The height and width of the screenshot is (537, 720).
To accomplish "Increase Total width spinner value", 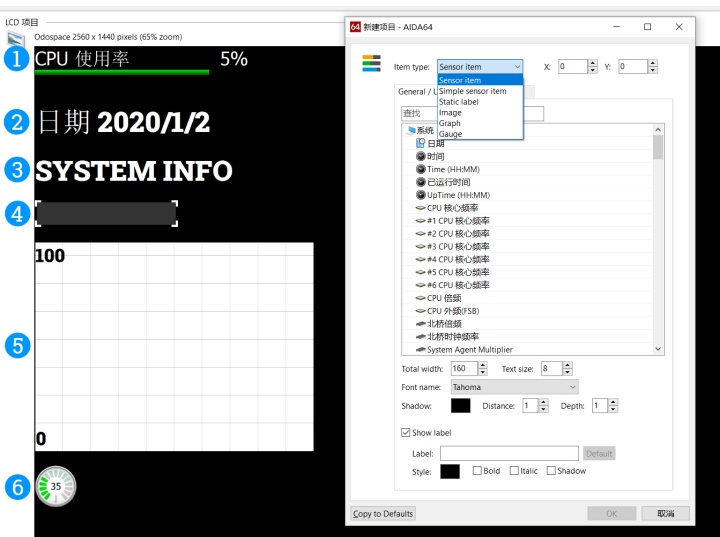I will point(482,365).
